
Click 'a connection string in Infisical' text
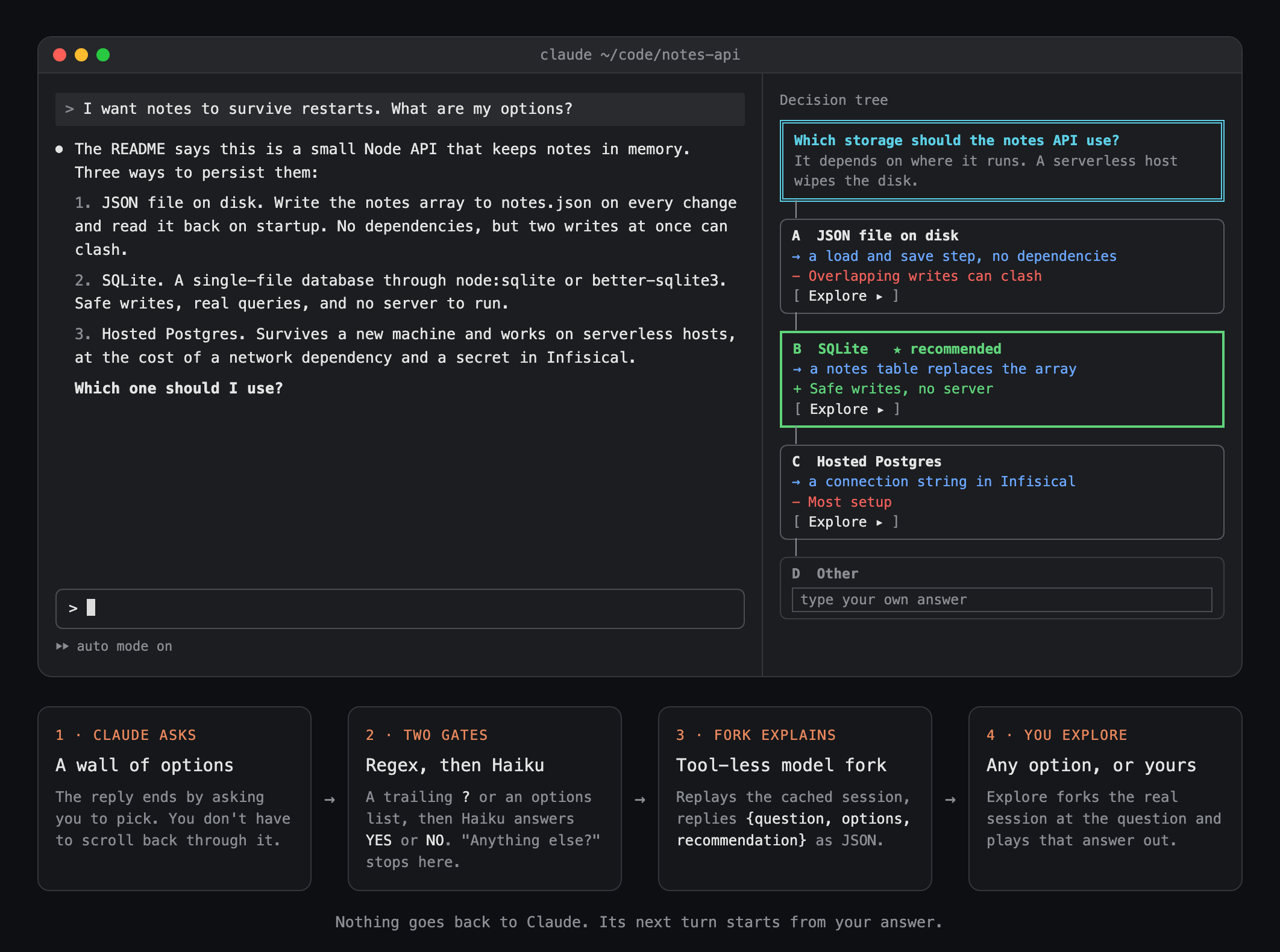click(941, 481)
